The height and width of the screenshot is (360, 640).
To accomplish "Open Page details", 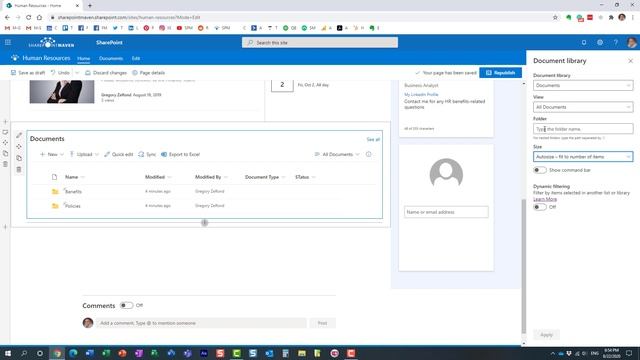I will click(x=149, y=73).
